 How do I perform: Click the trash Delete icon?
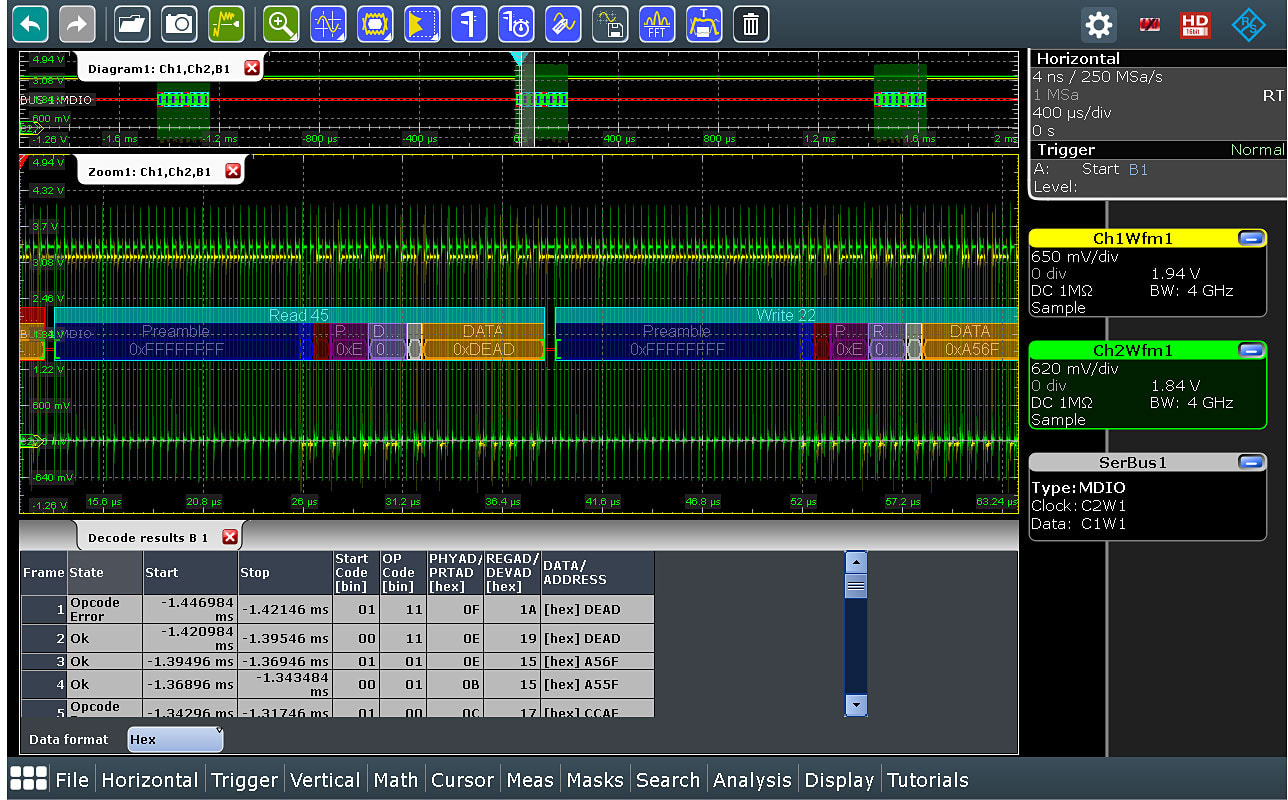point(751,23)
